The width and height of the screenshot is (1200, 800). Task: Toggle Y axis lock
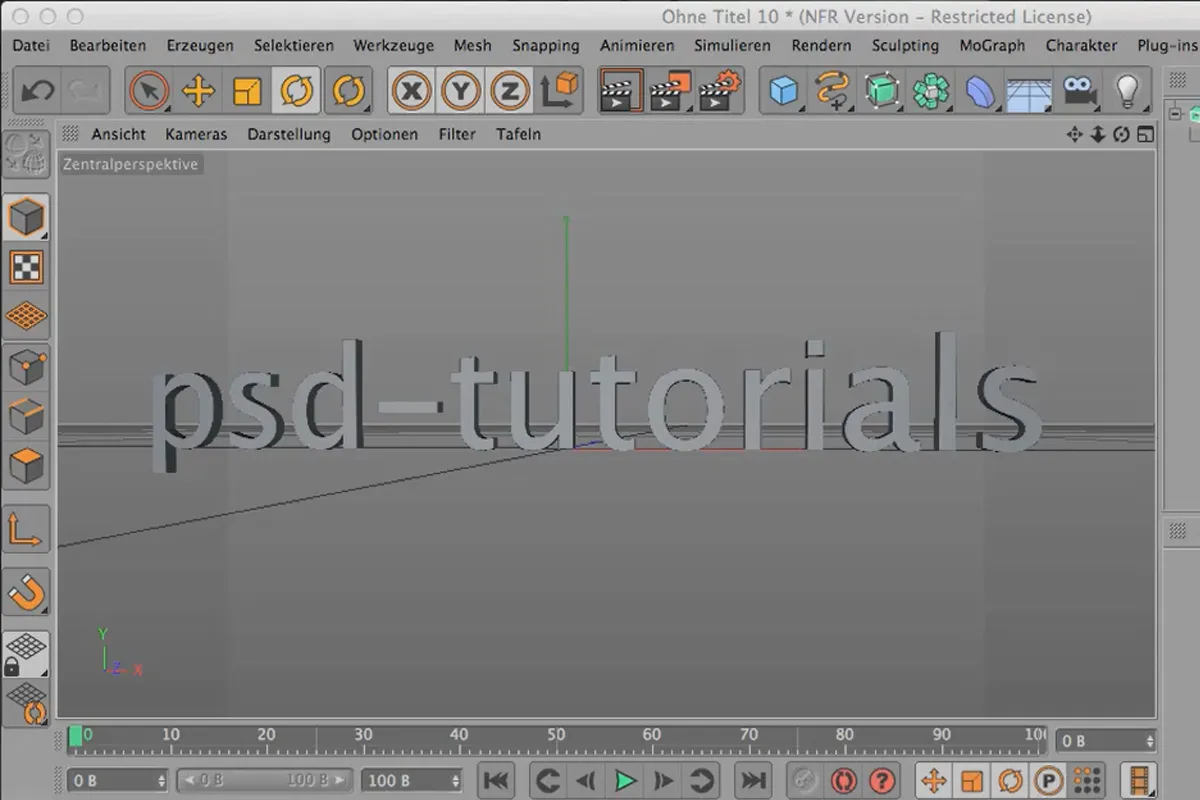tap(460, 92)
